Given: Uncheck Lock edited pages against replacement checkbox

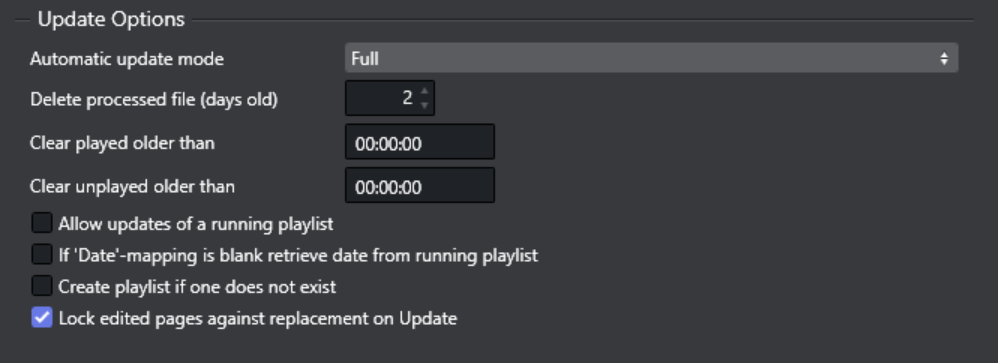Looking at the screenshot, I should pos(41,317).
